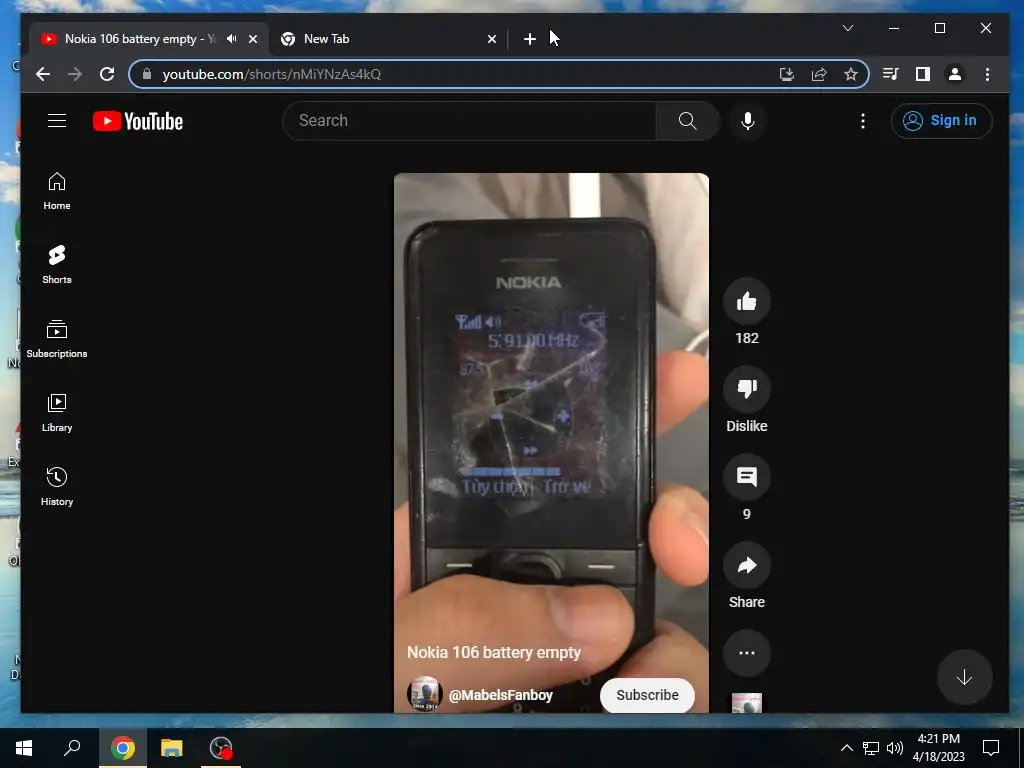Bookmark this page with the star icon
This screenshot has height=768, width=1024.
coord(850,74)
